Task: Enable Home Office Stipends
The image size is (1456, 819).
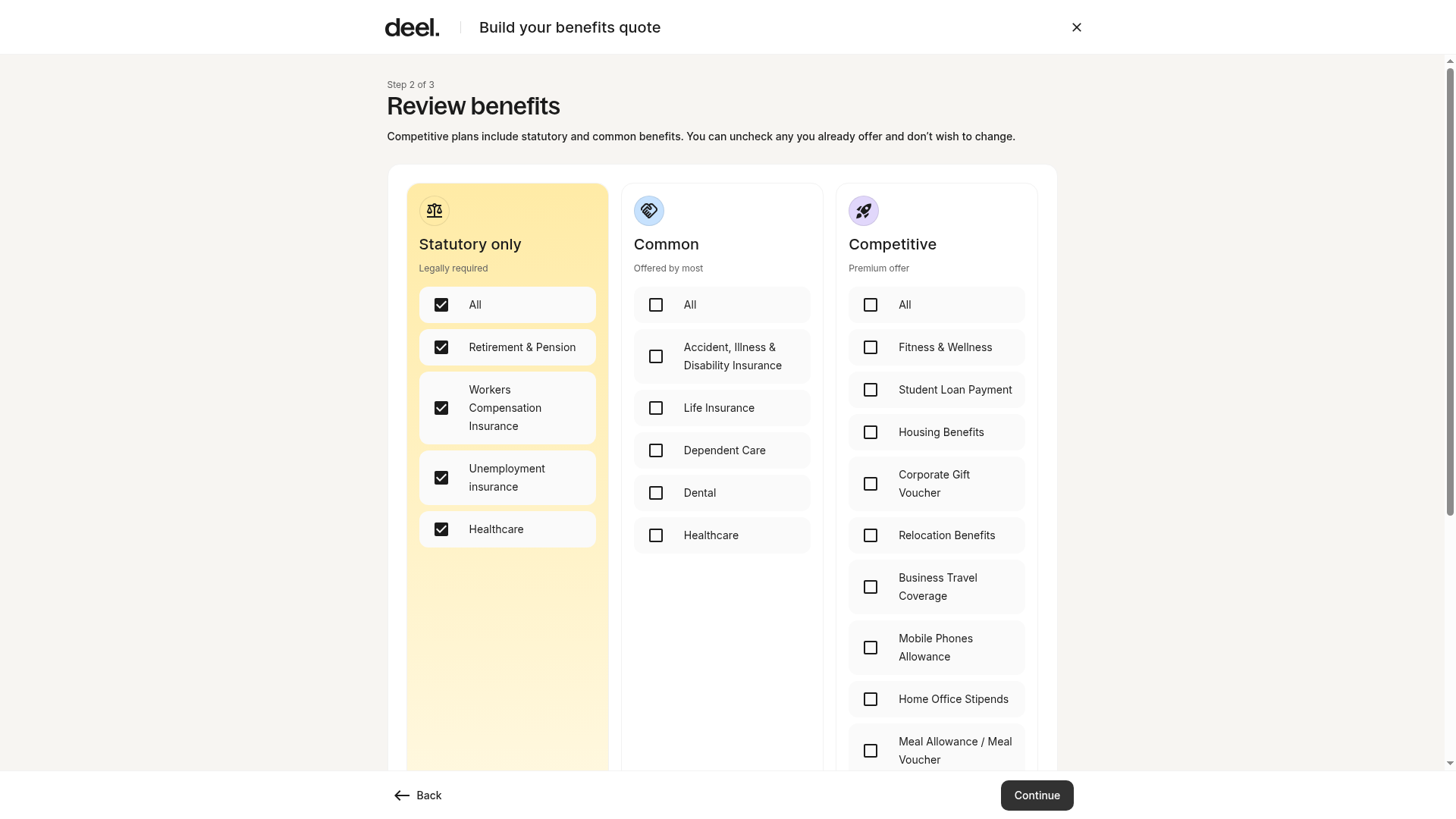Action: click(x=871, y=699)
